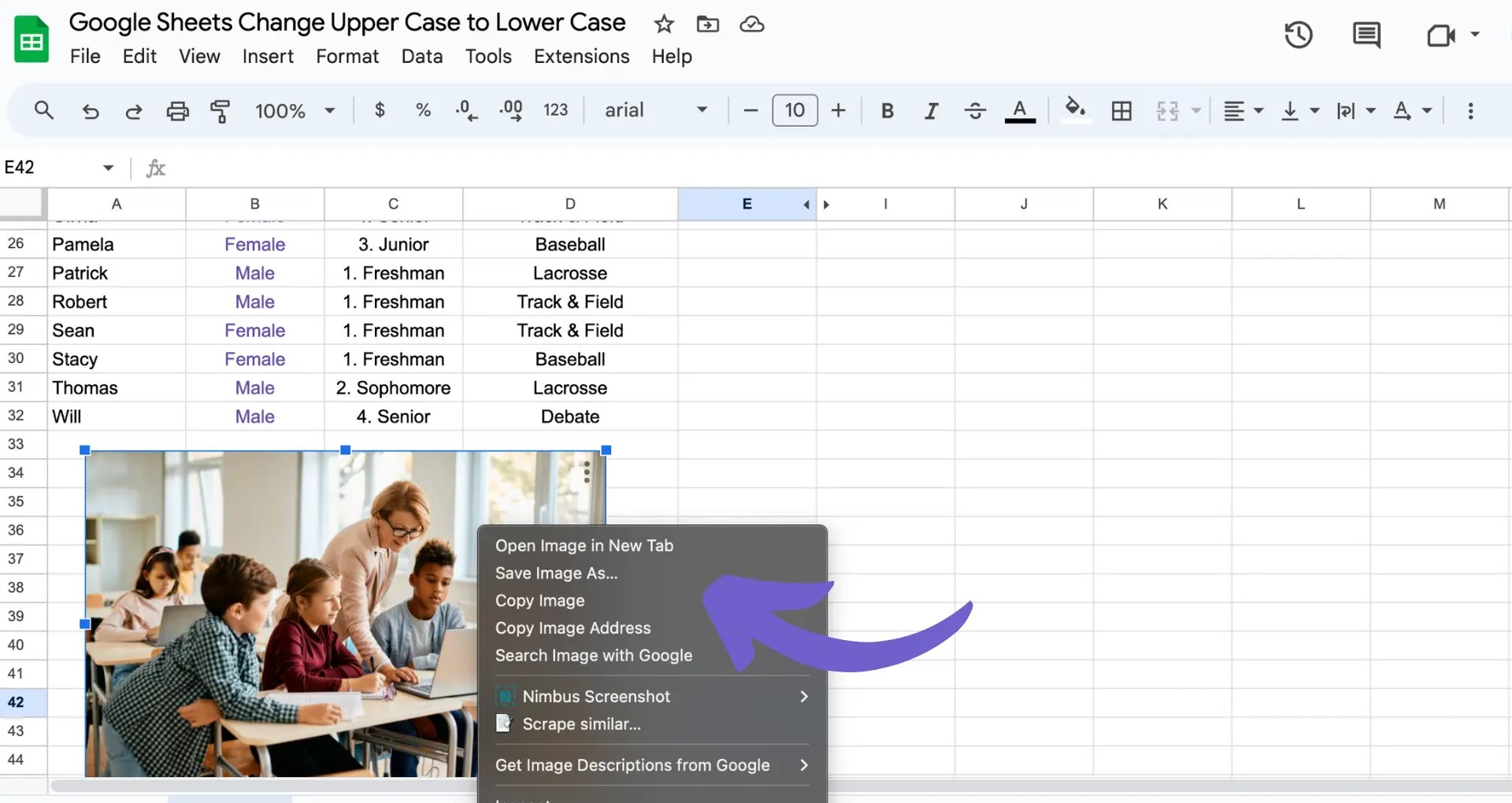Open the Print dialog icon

(177, 110)
